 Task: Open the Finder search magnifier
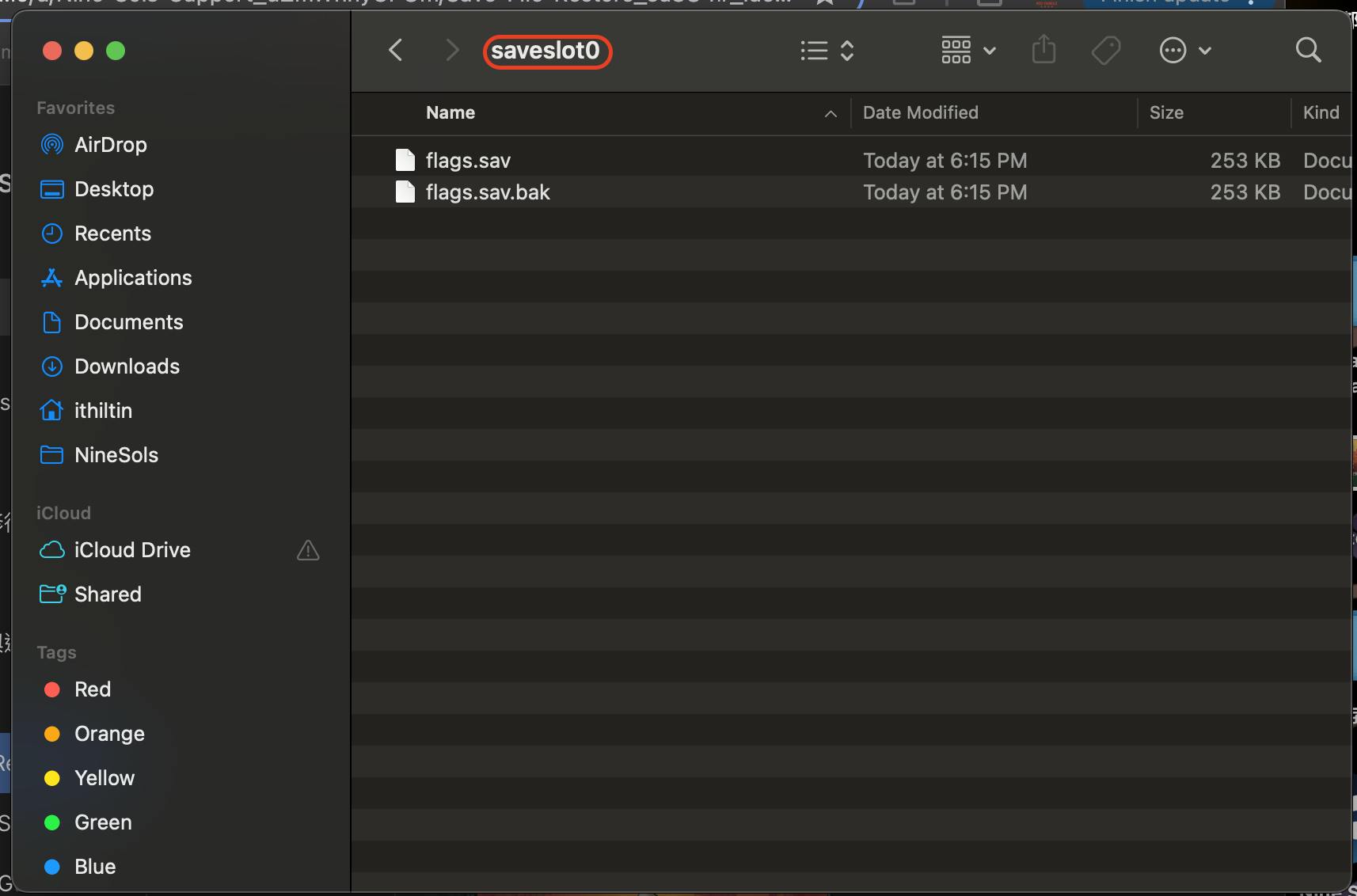point(1308,51)
